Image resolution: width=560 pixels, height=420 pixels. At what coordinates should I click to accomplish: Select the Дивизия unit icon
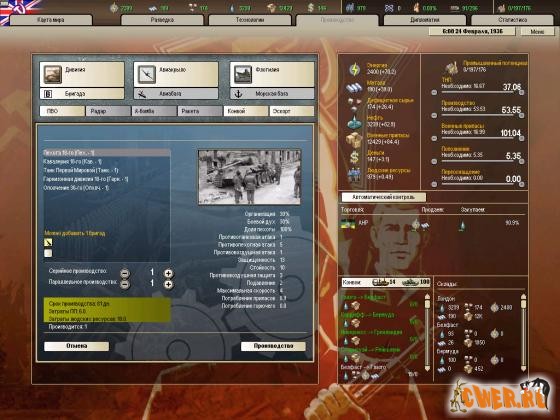click(52, 74)
